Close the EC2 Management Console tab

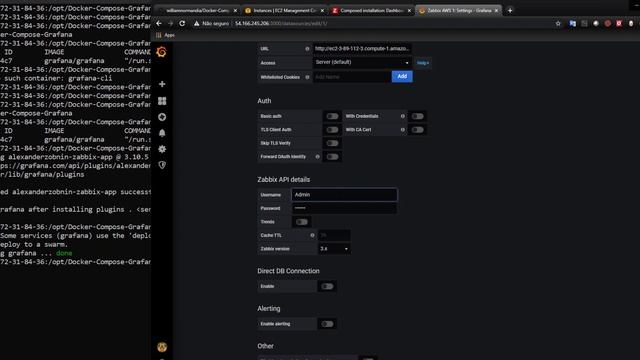click(x=322, y=11)
